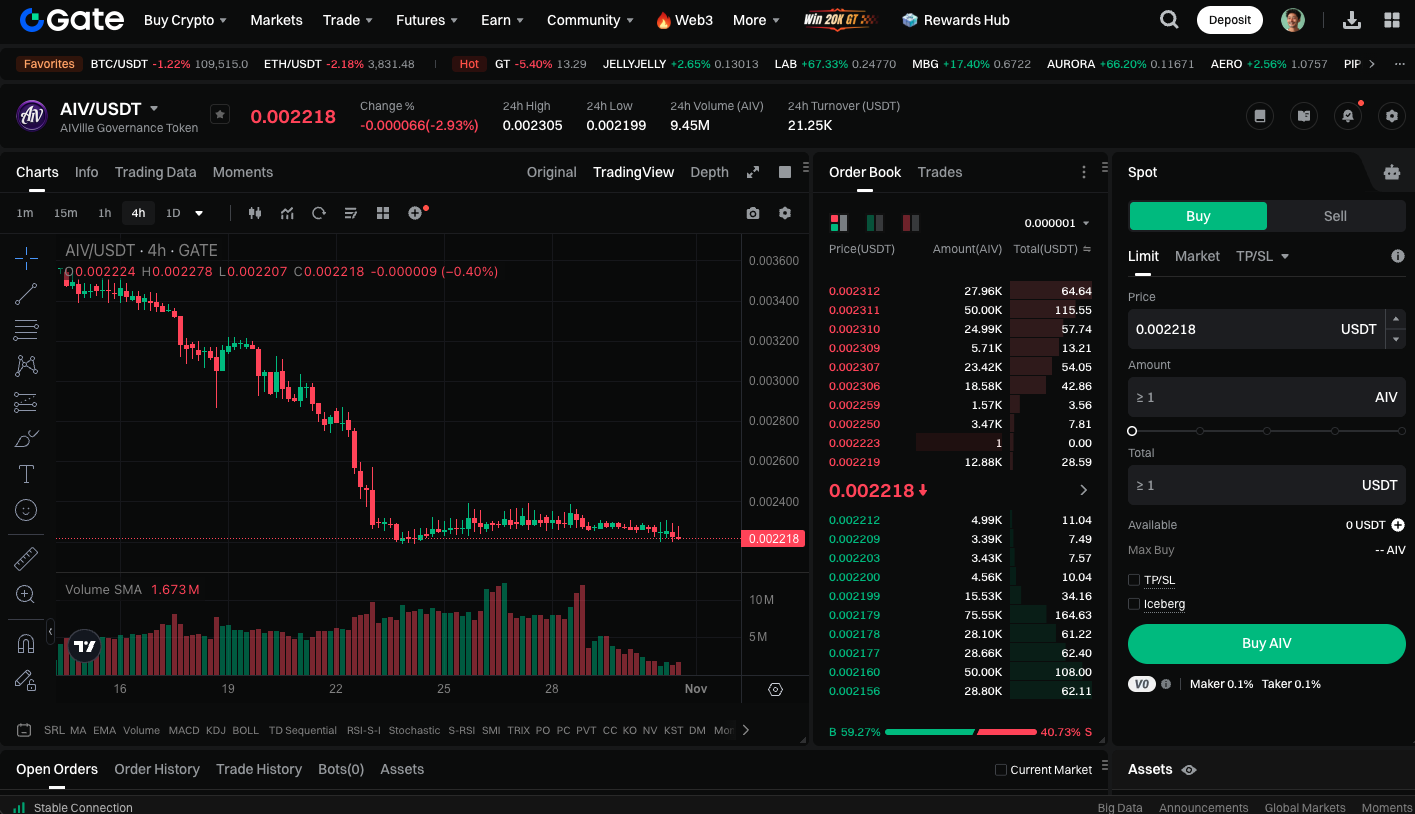
Task: Open search with magnifier icon in header
Action: (1168, 20)
